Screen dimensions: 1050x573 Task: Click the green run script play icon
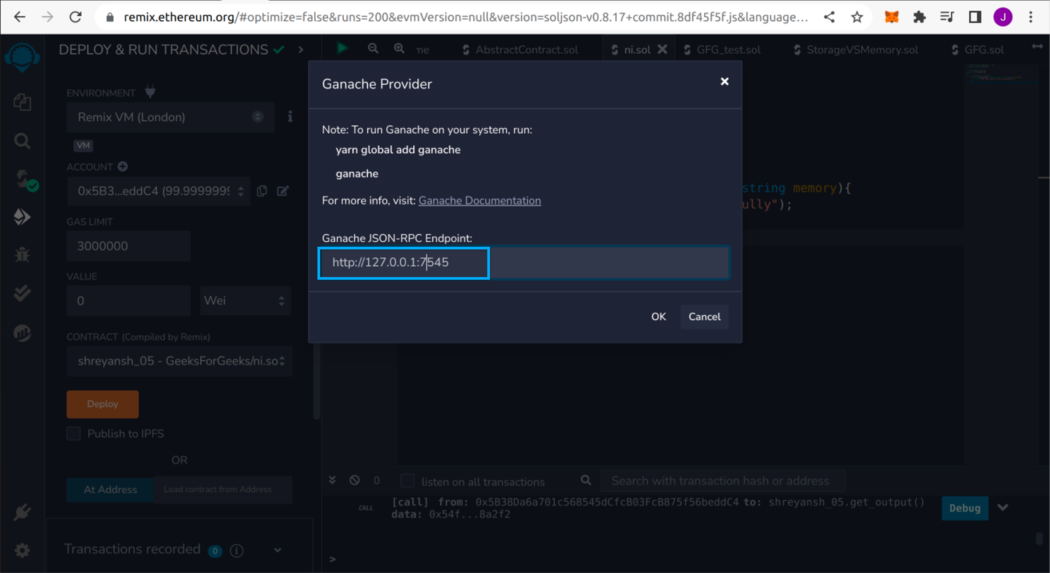[342, 48]
